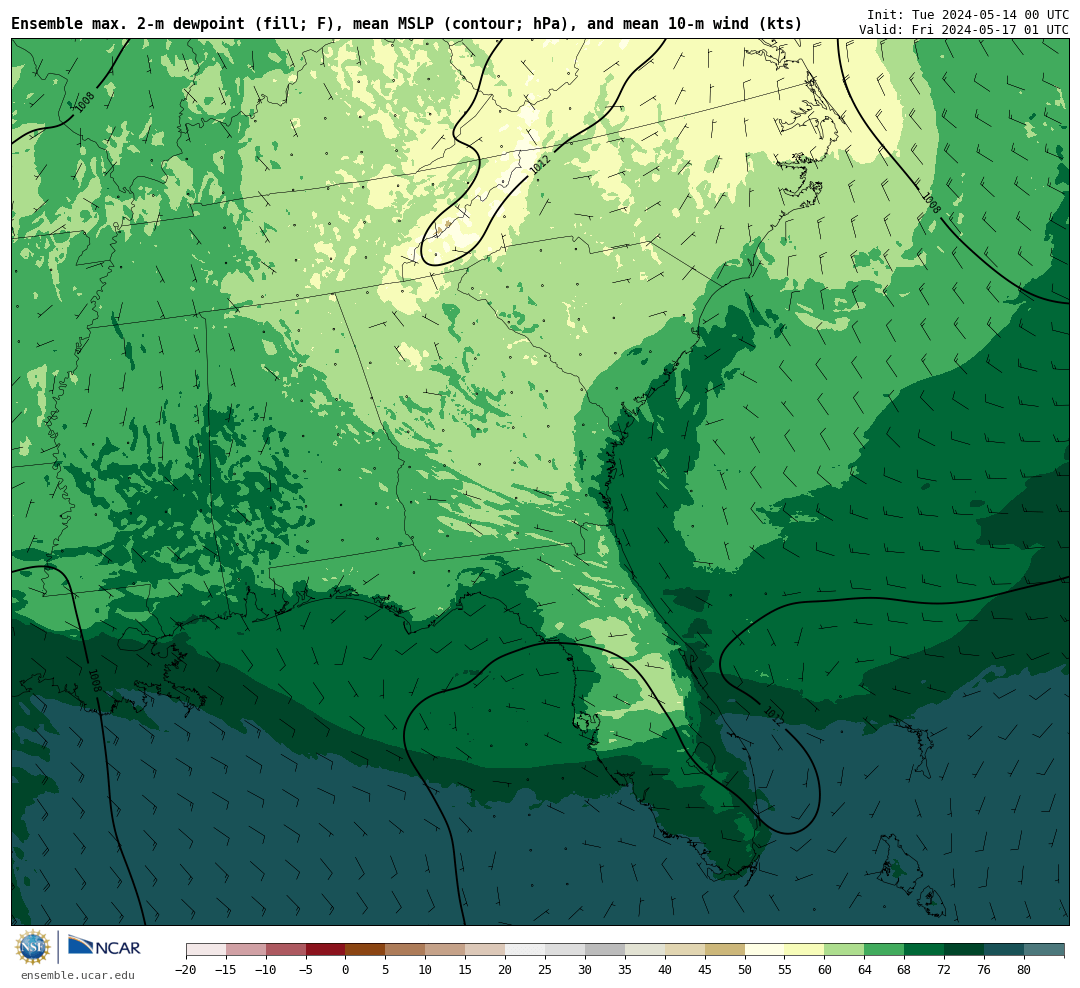This screenshot has width=1080, height=988.
Task: Click the Valid: Fri 2024-05-17 01 UTC text
Action: pyautogui.click(x=964, y=30)
